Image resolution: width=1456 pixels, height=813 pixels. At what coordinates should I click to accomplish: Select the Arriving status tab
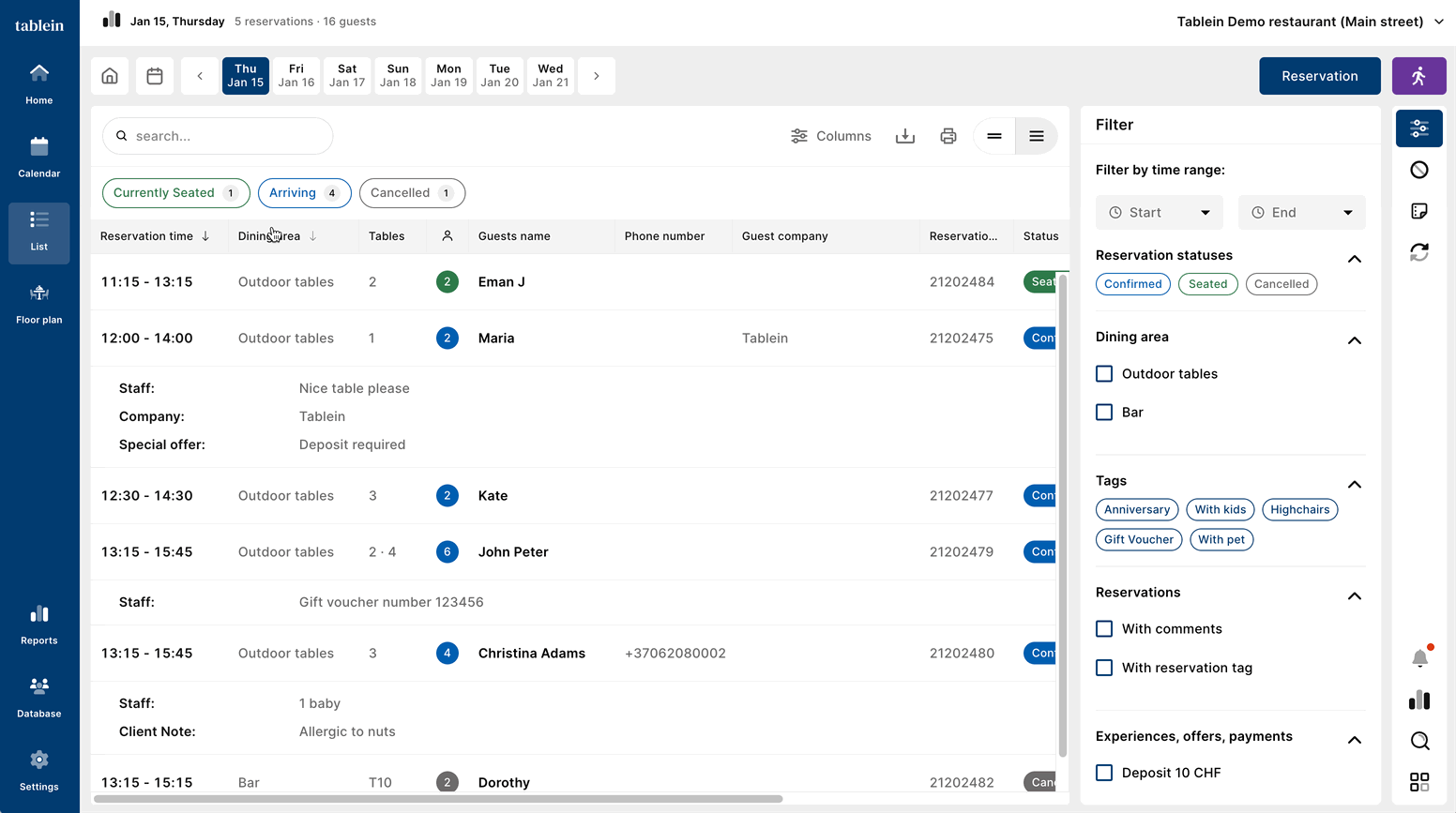(304, 193)
